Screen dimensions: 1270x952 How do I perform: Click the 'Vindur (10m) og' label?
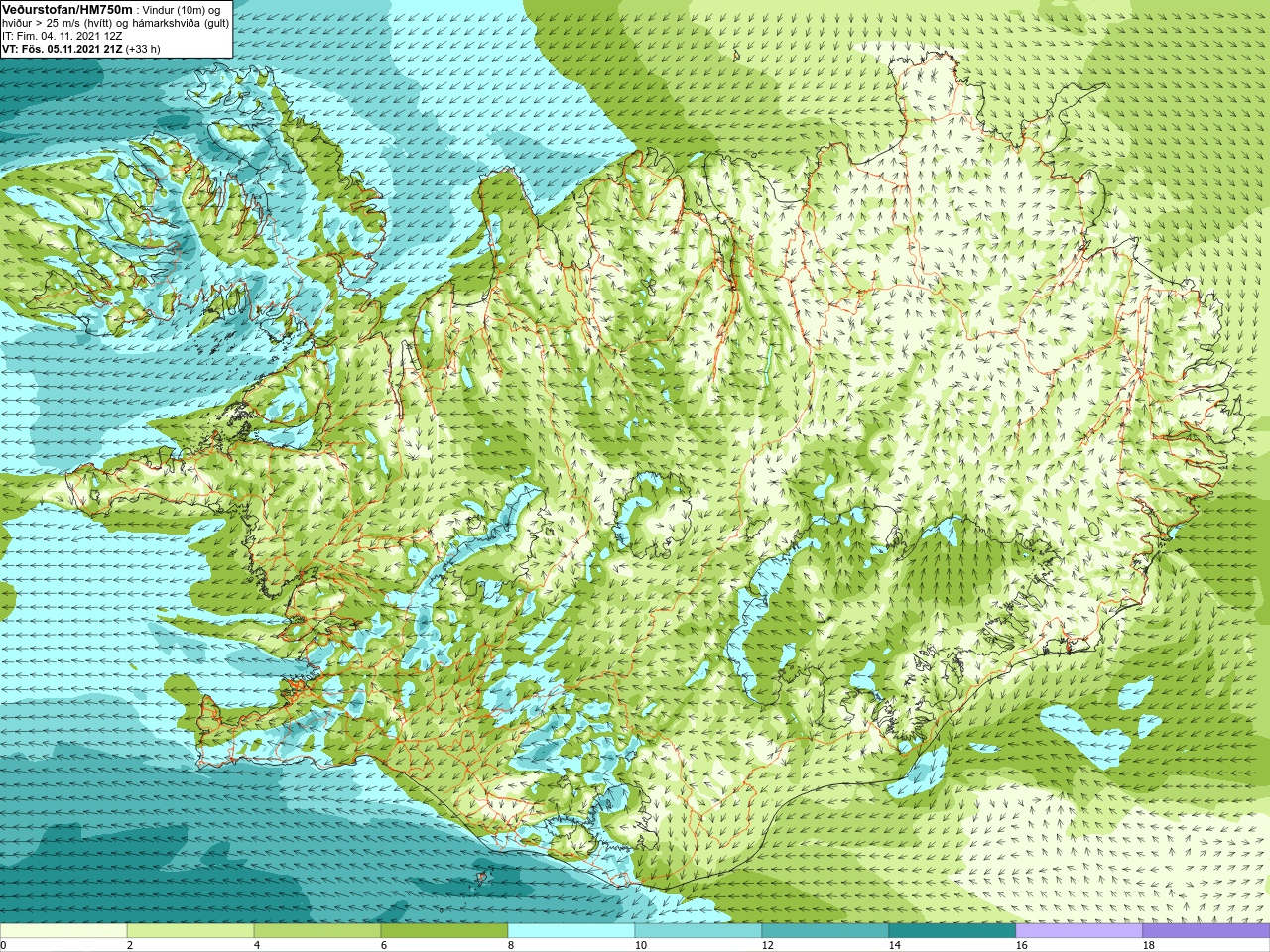pos(183,10)
